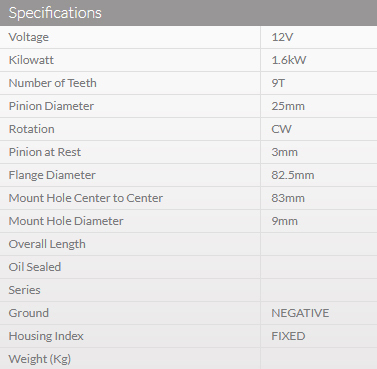
Task: Click the CW rotation value
Action: coord(281,129)
